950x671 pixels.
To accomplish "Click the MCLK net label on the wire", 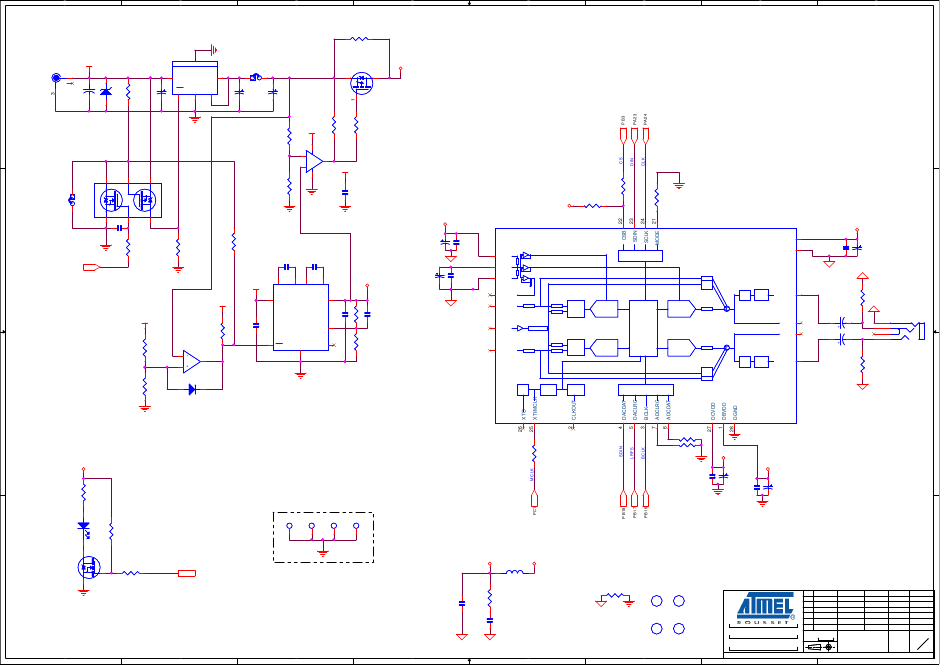I will click(x=532, y=475).
